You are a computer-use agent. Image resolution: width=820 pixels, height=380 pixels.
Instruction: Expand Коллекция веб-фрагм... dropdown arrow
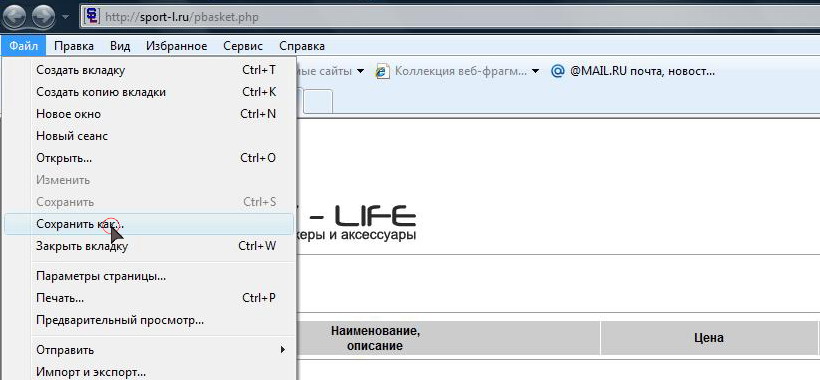click(535, 72)
